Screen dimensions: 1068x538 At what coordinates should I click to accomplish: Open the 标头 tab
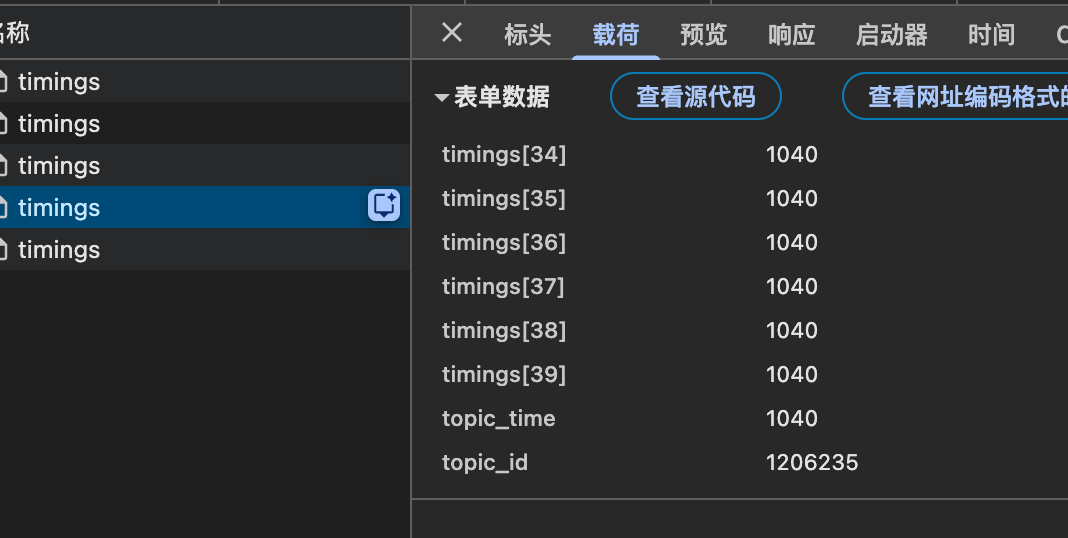point(527,34)
